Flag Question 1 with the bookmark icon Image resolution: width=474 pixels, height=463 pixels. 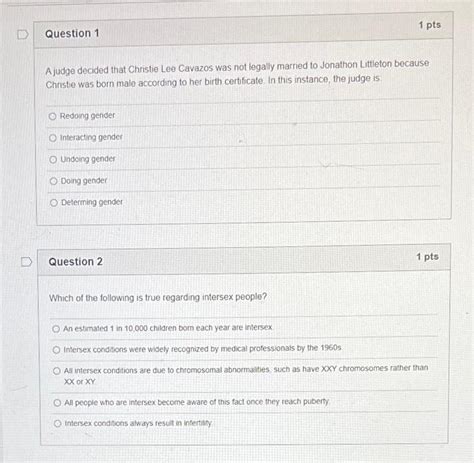(x=23, y=34)
